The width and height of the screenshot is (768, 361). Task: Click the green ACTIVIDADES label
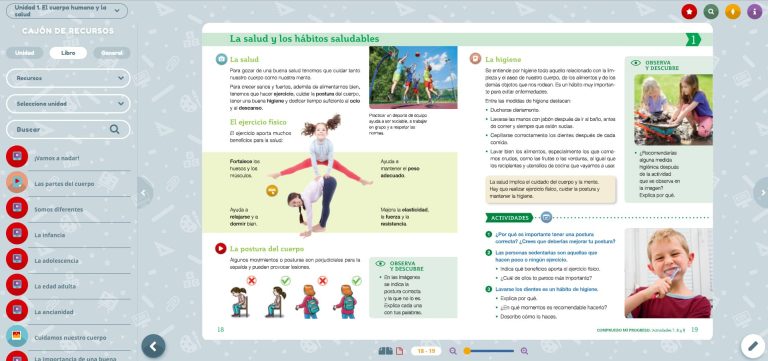(x=509, y=217)
